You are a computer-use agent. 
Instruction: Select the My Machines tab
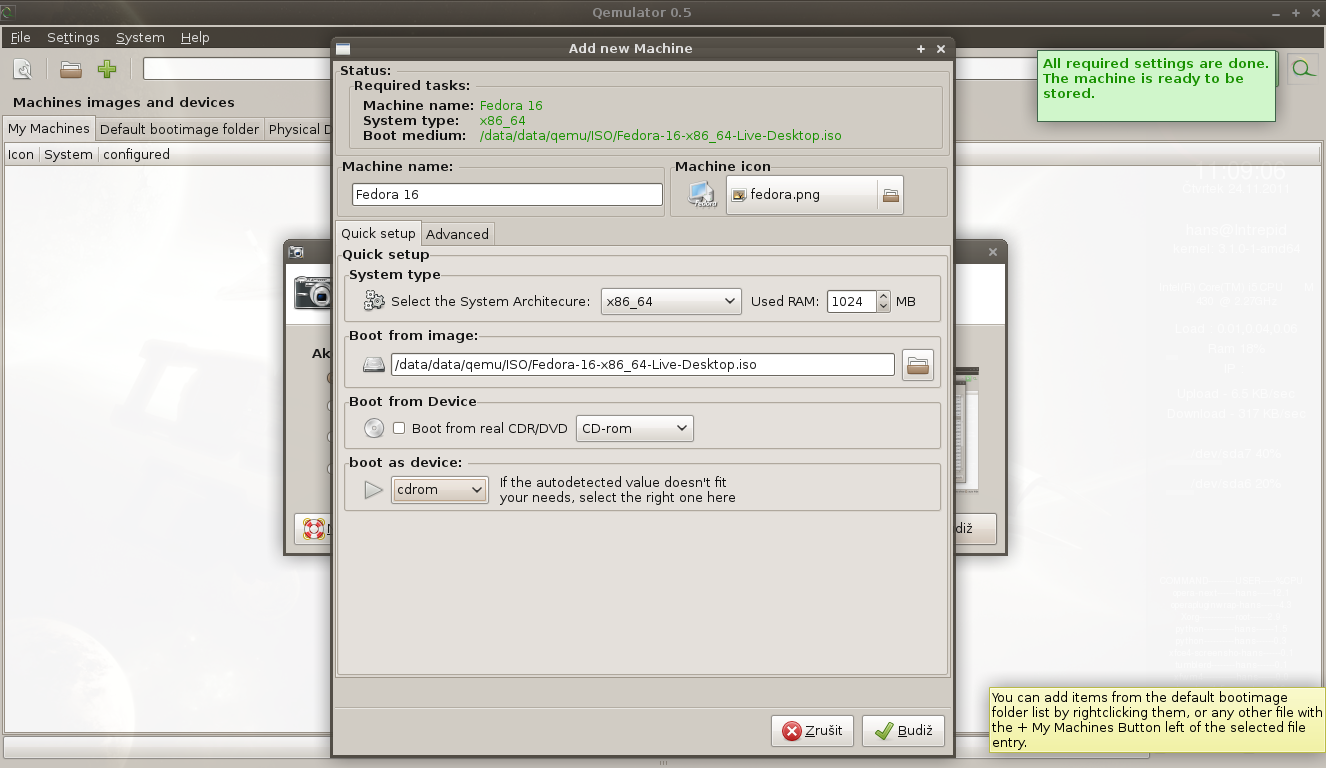(x=49, y=128)
